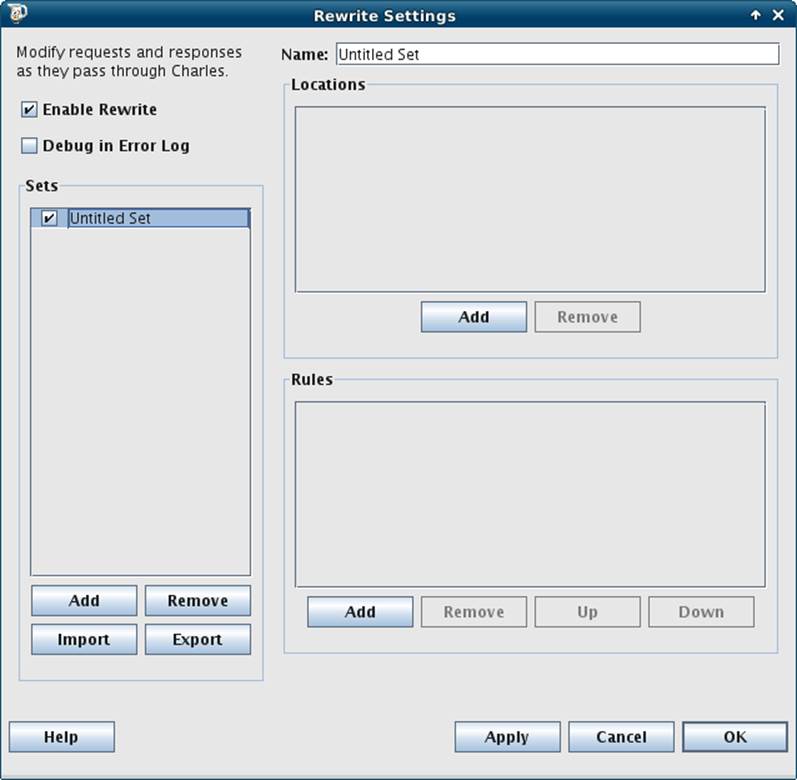Click the Export button
This screenshot has width=797, height=780.
tap(198, 639)
